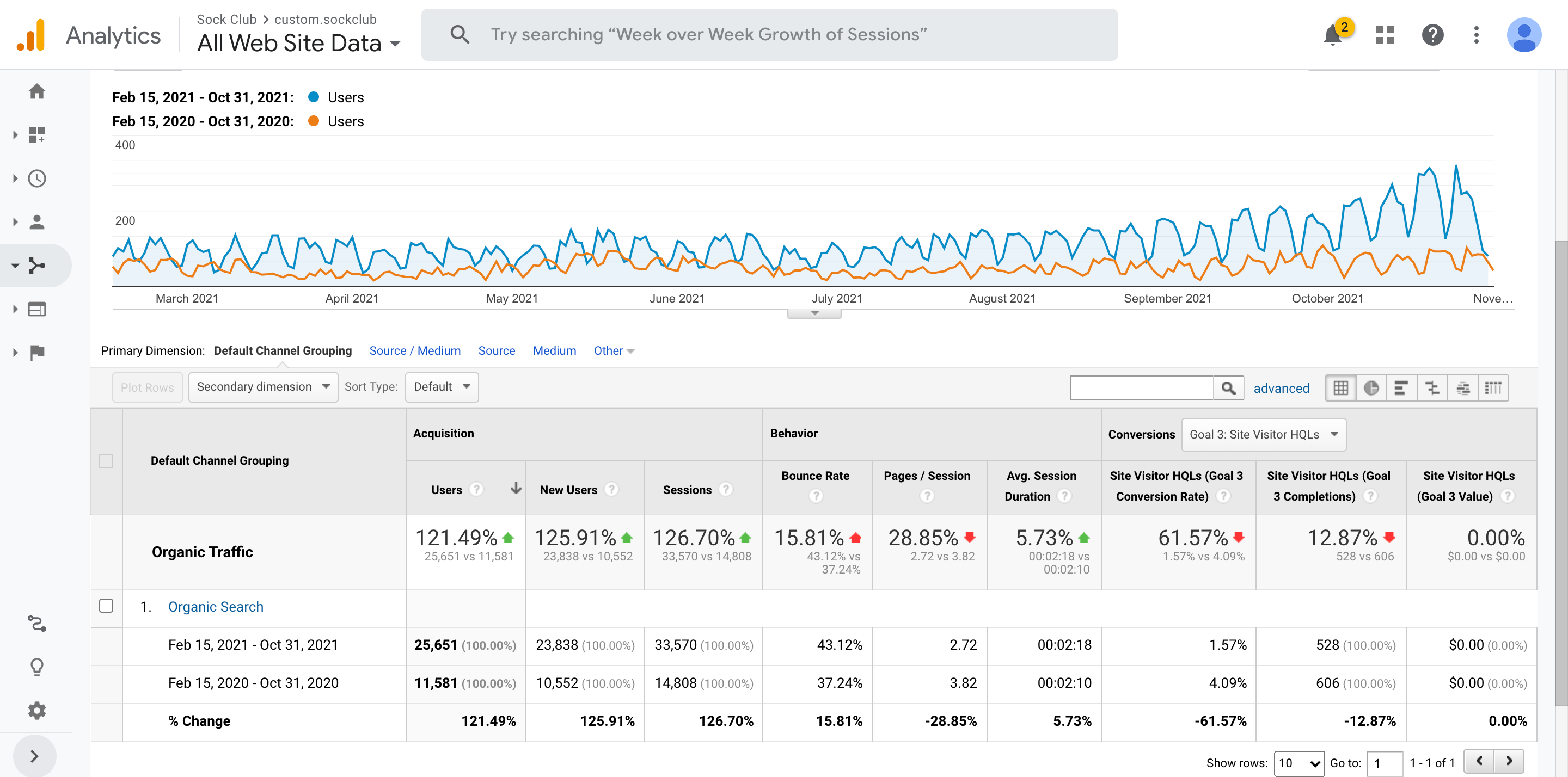Open the notifications bell
The image size is (1568, 777).
click(x=1332, y=35)
